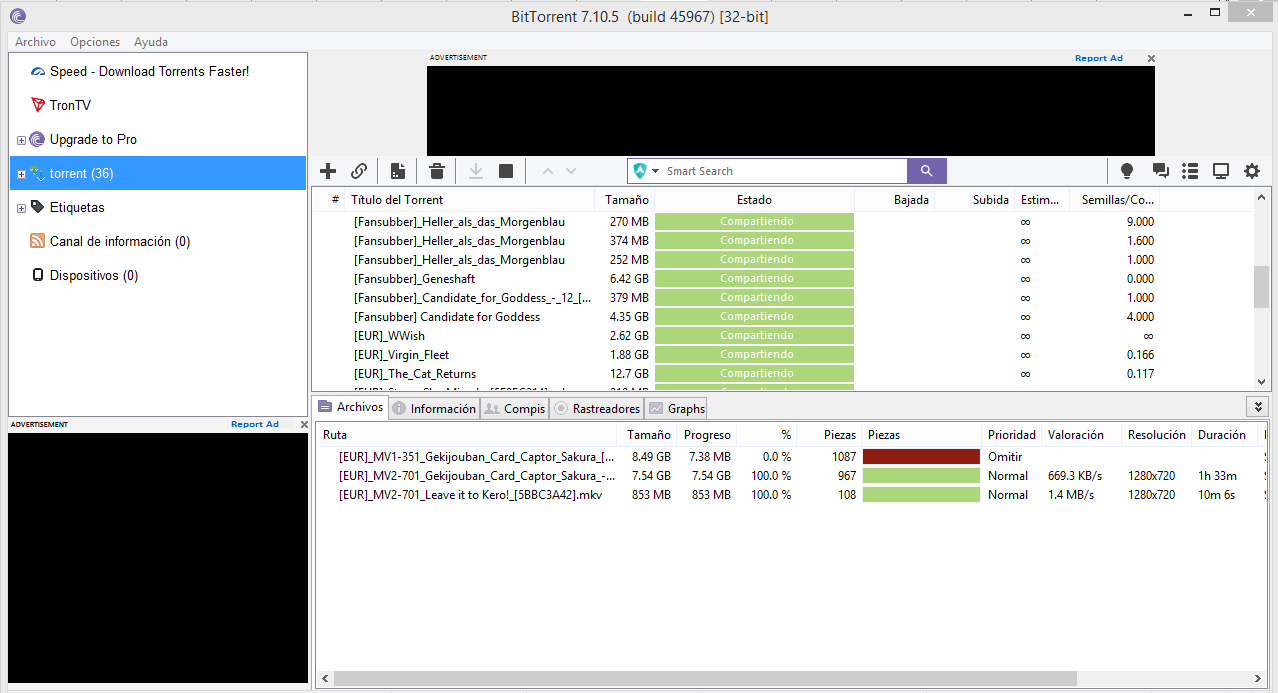The height and width of the screenshot is (693, 1278).
Task: Open Preferences via the gear icon
Action: pos(1252,171)
